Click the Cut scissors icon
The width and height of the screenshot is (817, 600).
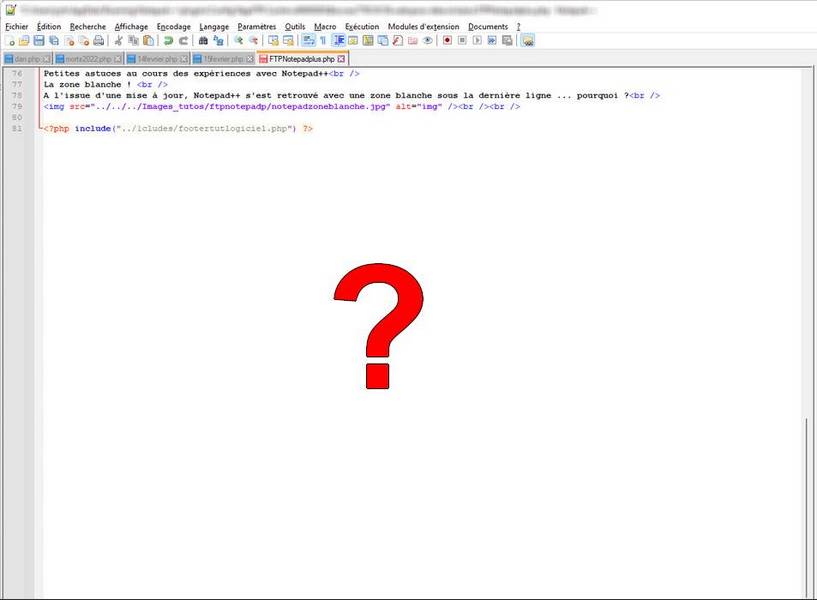(x=119, y=41)
